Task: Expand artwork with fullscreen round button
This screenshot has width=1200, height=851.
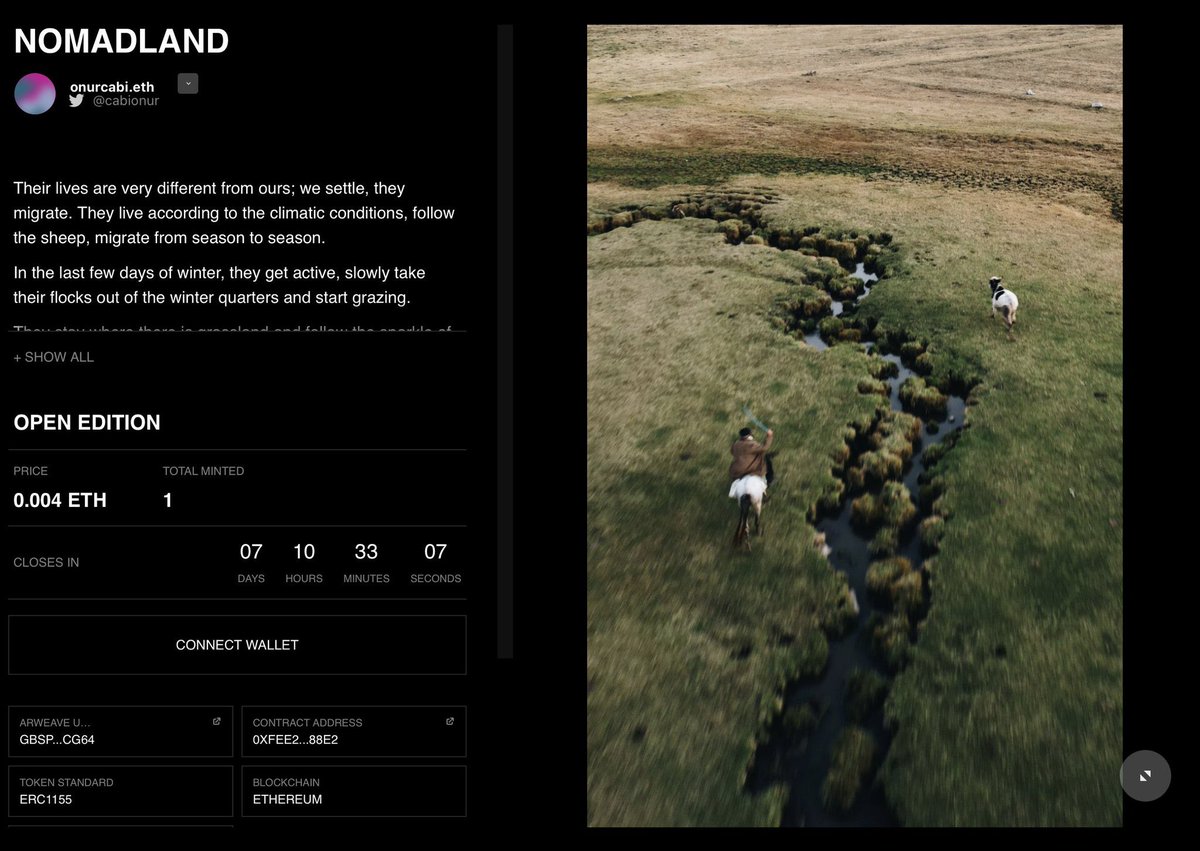Action: coord(1145,776)
